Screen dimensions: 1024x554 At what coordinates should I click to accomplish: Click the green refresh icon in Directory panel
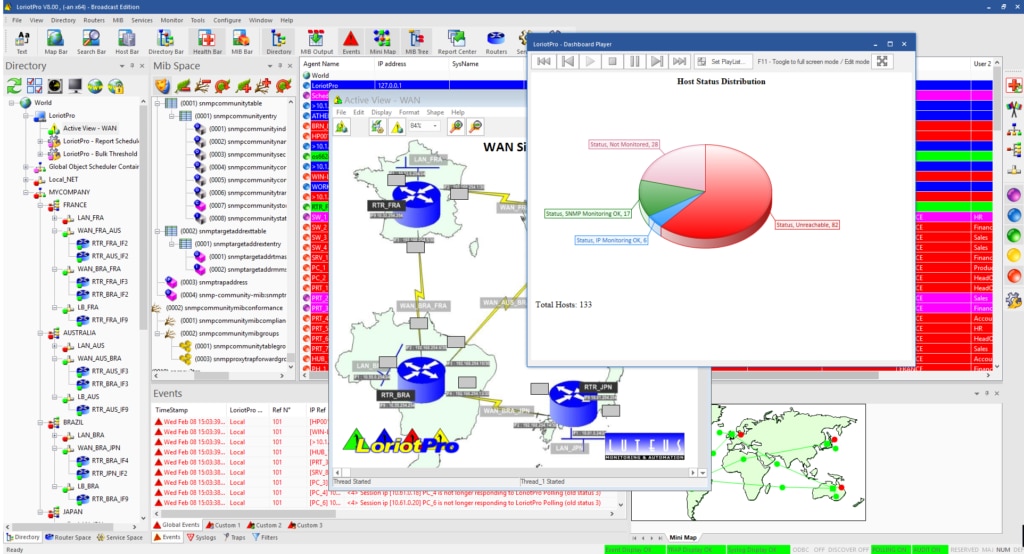14,86
